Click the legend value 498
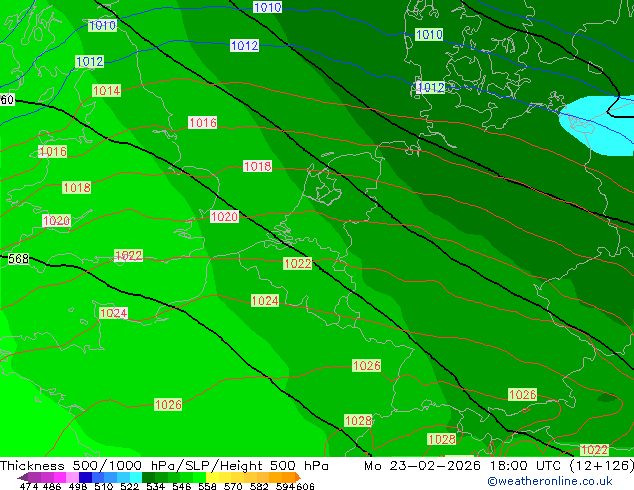The image size is (634, 490). click(78, 486)
